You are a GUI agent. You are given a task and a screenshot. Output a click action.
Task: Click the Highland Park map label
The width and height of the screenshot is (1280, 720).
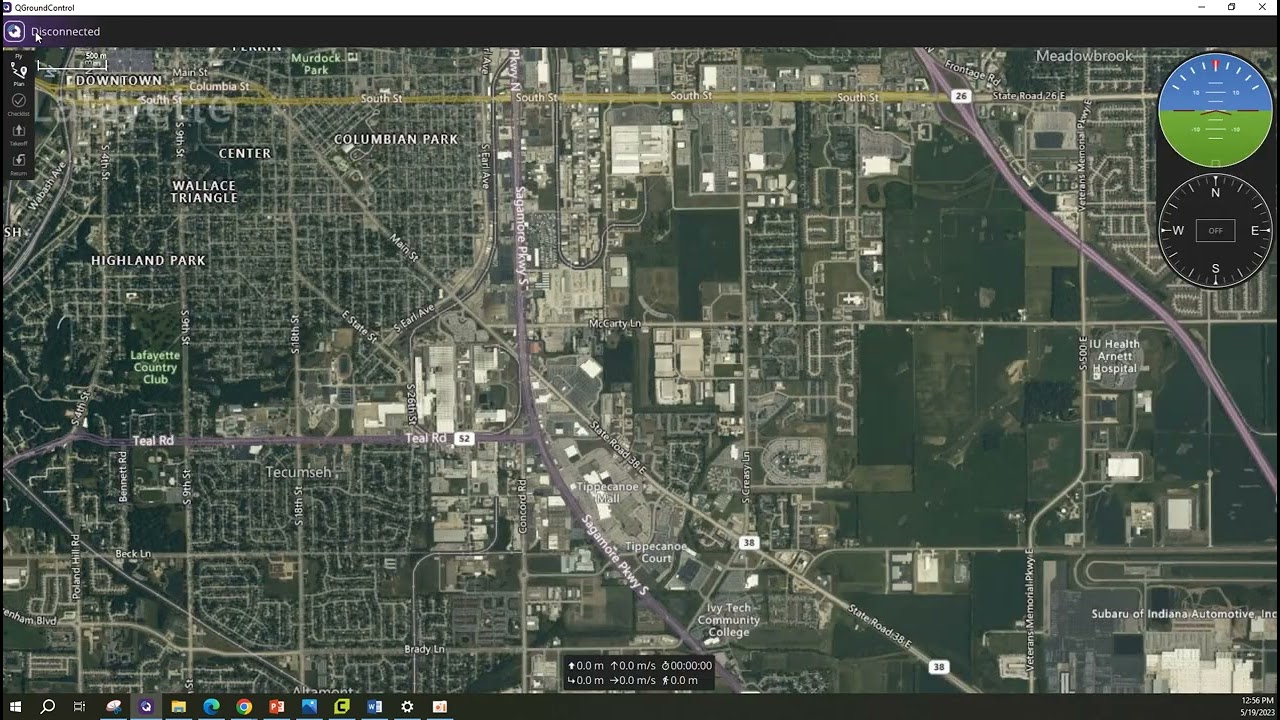click(148, 260)
